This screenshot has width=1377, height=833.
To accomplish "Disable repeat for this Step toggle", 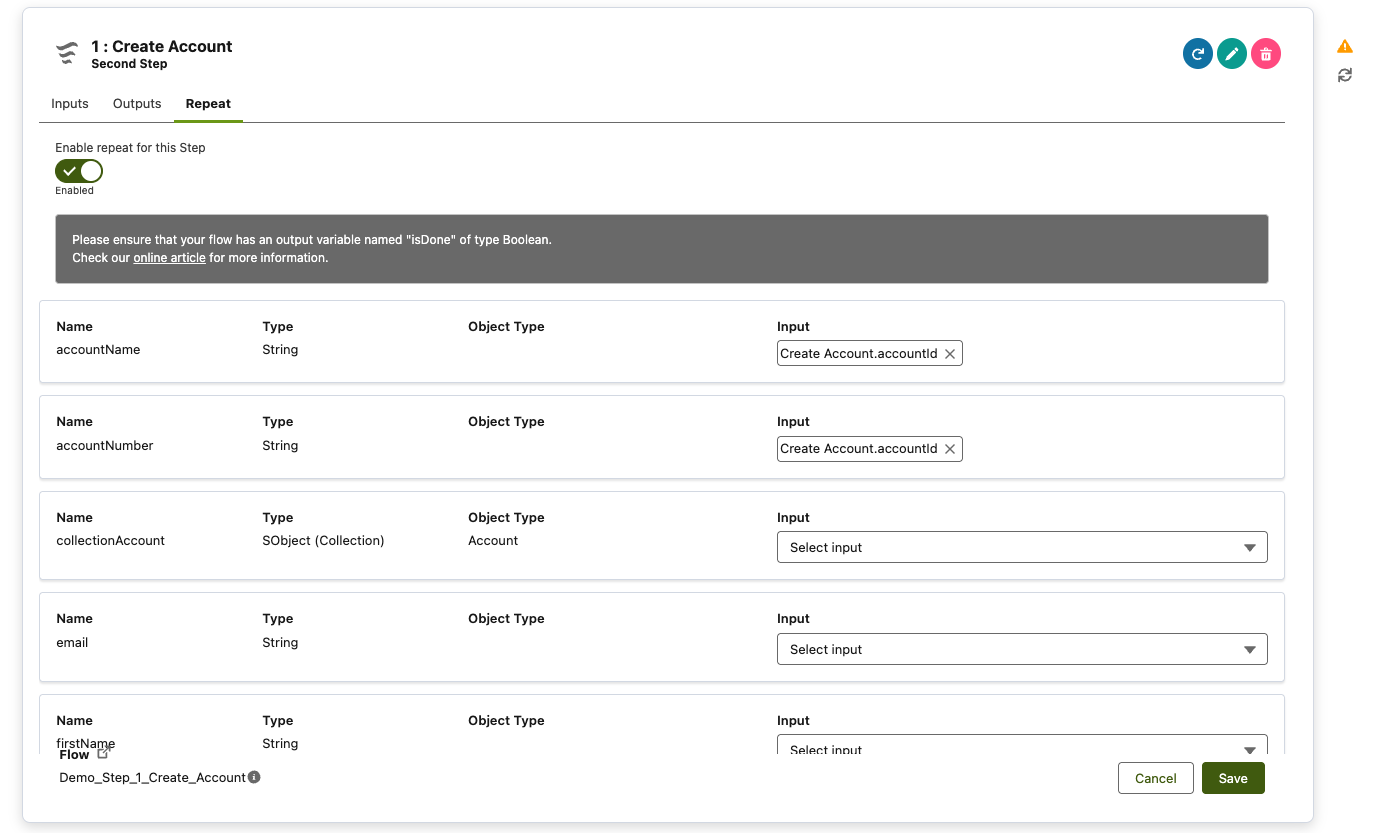I will 79,171.
